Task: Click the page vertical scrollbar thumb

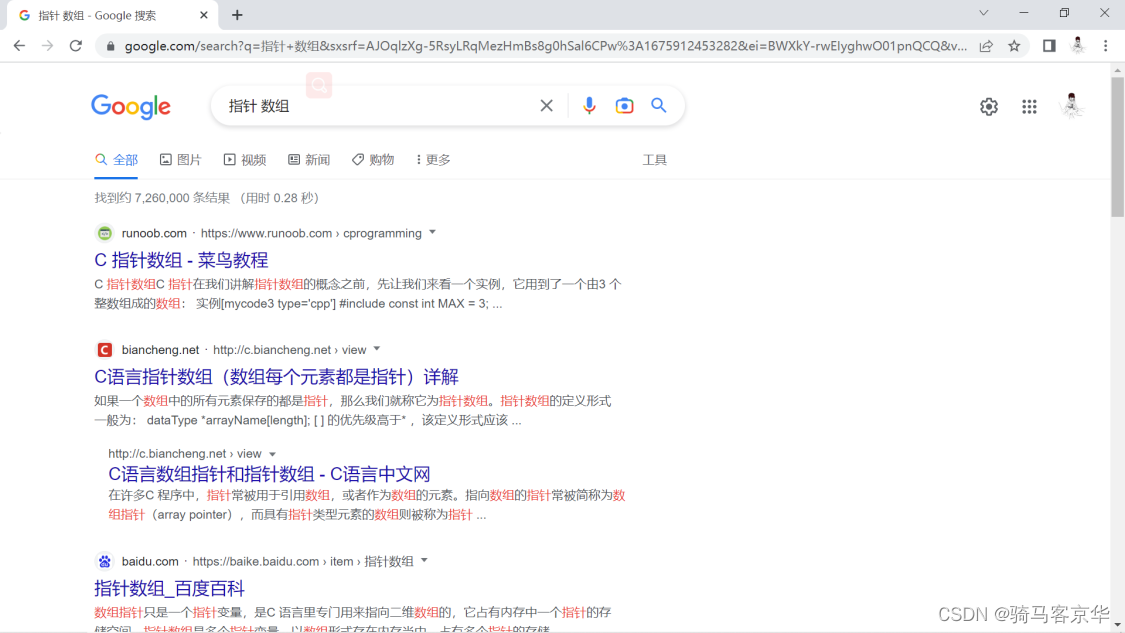Action: tap(1117, 147)
